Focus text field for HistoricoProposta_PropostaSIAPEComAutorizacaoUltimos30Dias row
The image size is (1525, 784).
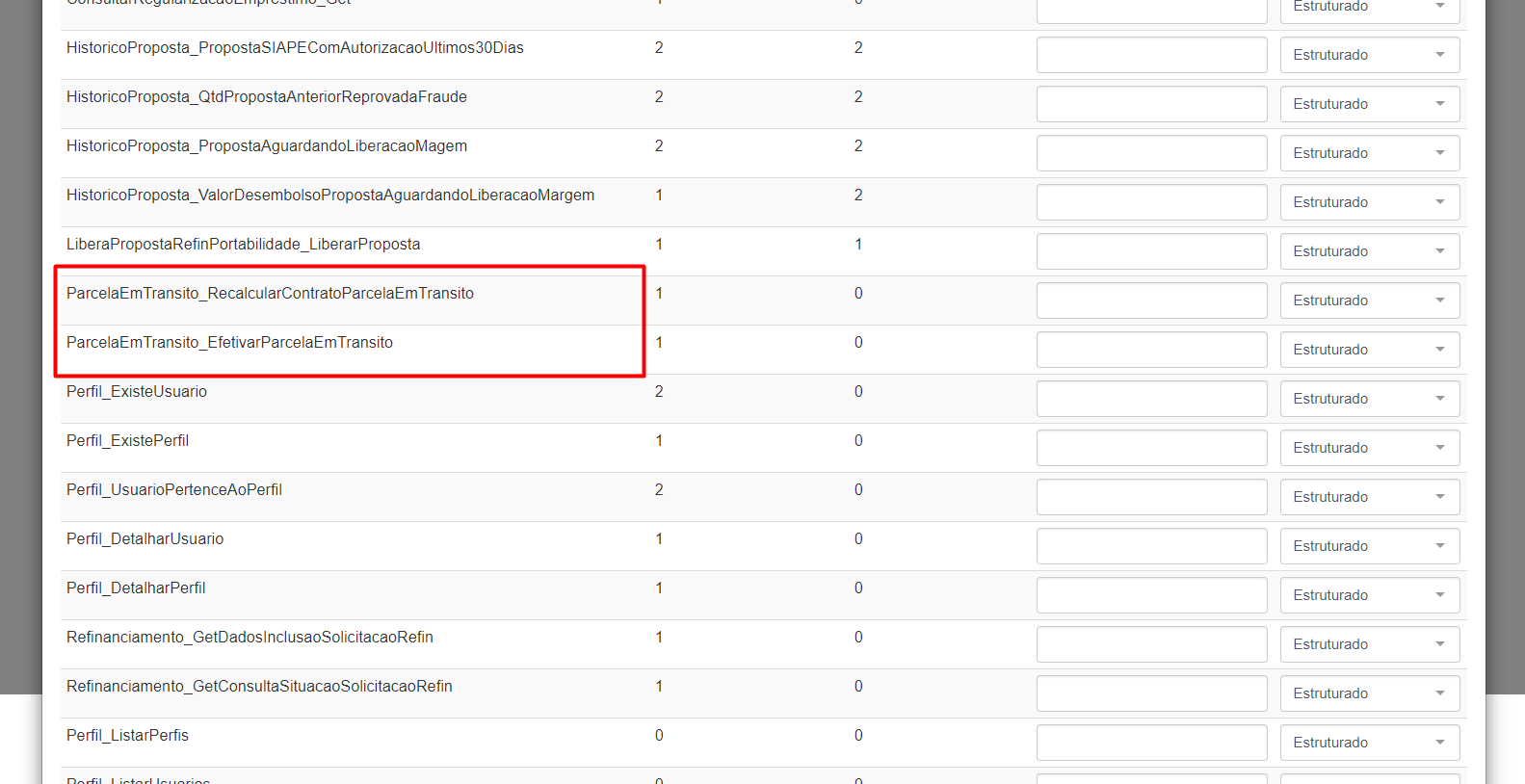(1151, 55)
